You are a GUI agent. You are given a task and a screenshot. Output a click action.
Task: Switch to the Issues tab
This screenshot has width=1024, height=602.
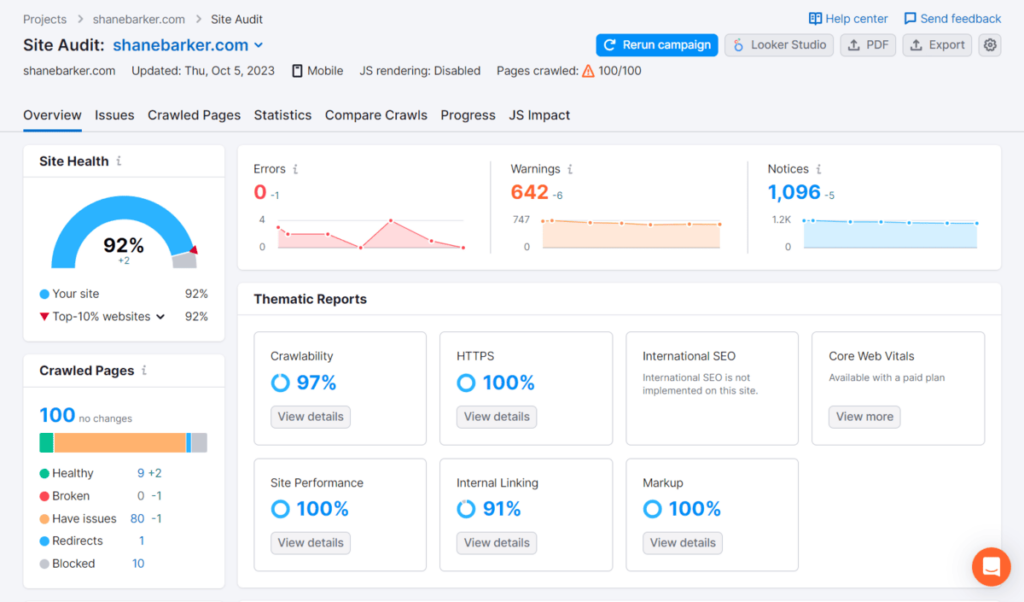114,115
